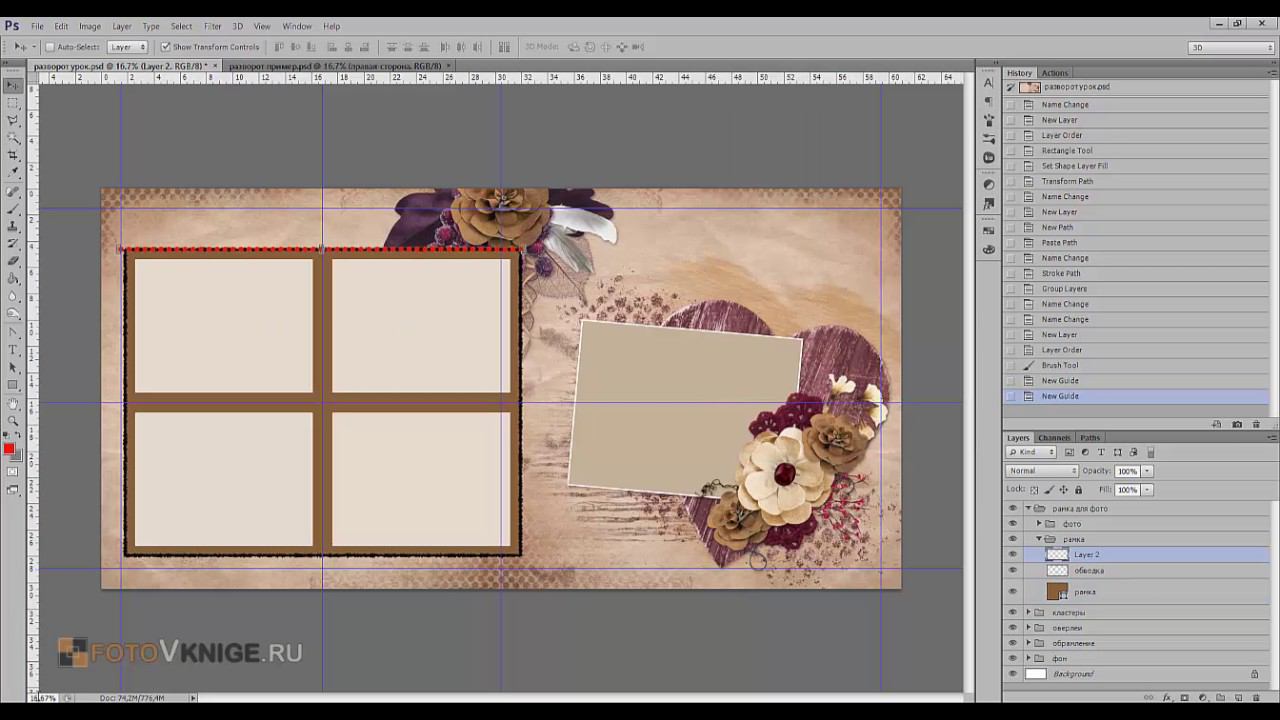Choose the Zoom magnifier tool

[13, 420]
